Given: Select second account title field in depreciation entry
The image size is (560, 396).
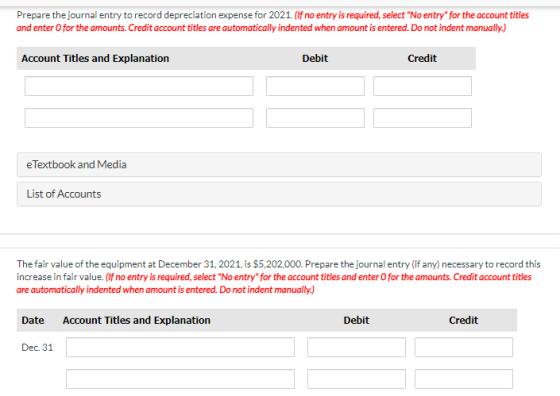Looking at the screenshot, I should (x=139, y=118).
